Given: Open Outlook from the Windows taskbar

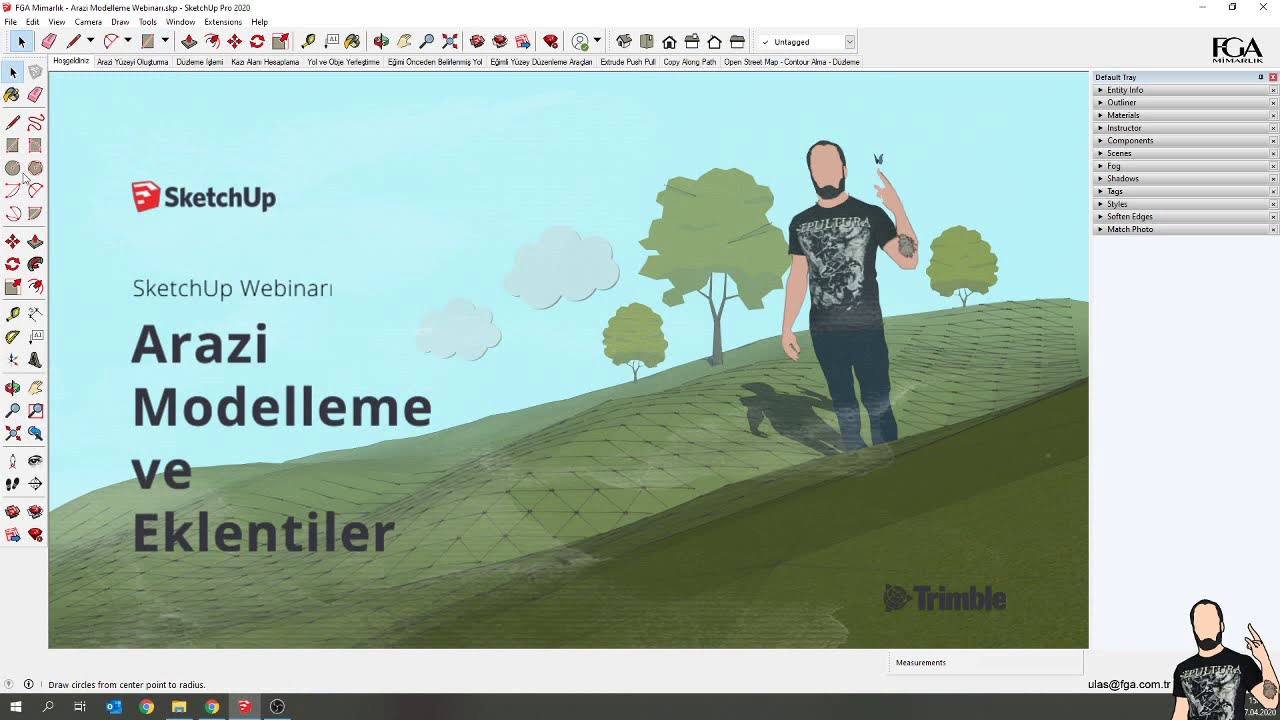Looking at the screenshot, I should pos(114,707).
